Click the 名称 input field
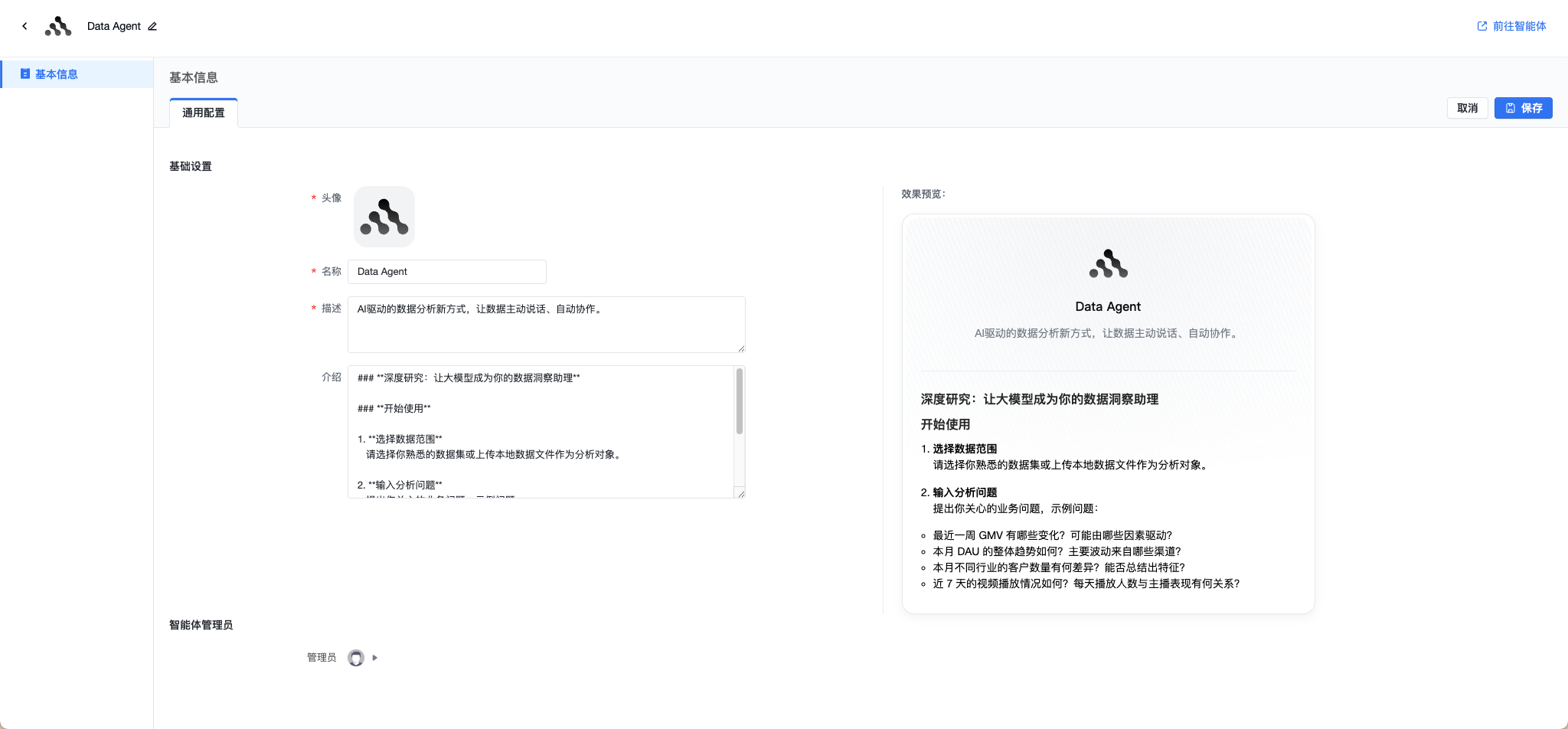This screenshot has width=1568, height=729. [447, 272]
